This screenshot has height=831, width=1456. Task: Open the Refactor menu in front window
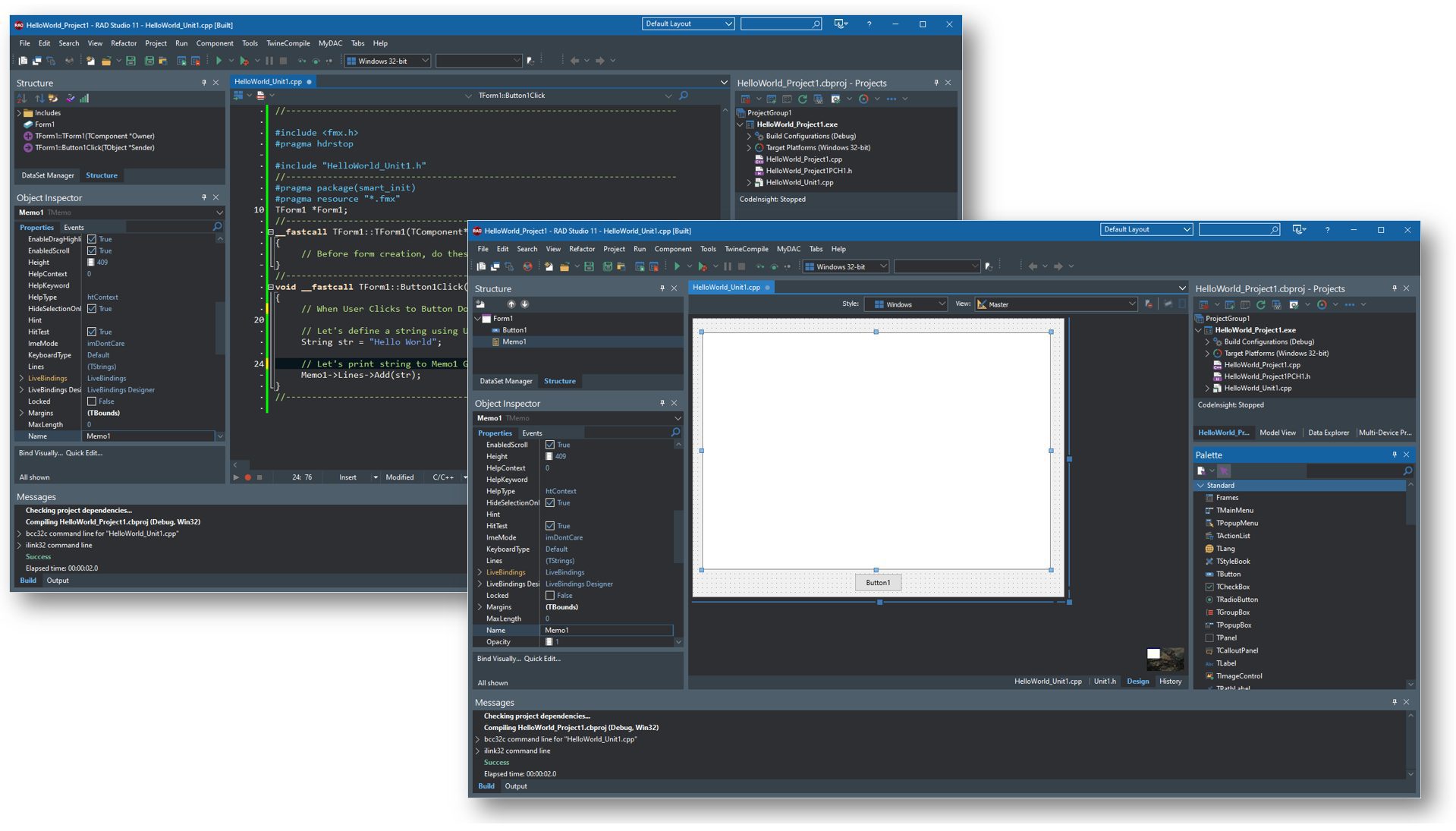582,249
